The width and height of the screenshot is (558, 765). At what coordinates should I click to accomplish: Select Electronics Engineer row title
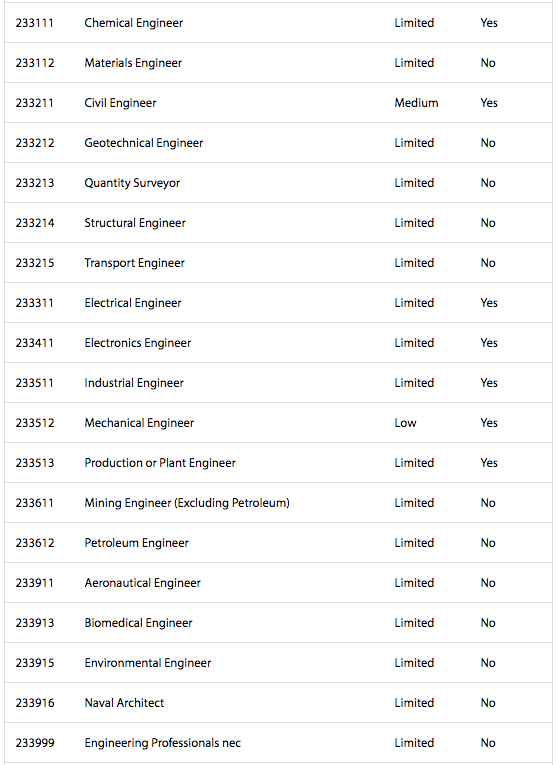(x=138, y=343)
